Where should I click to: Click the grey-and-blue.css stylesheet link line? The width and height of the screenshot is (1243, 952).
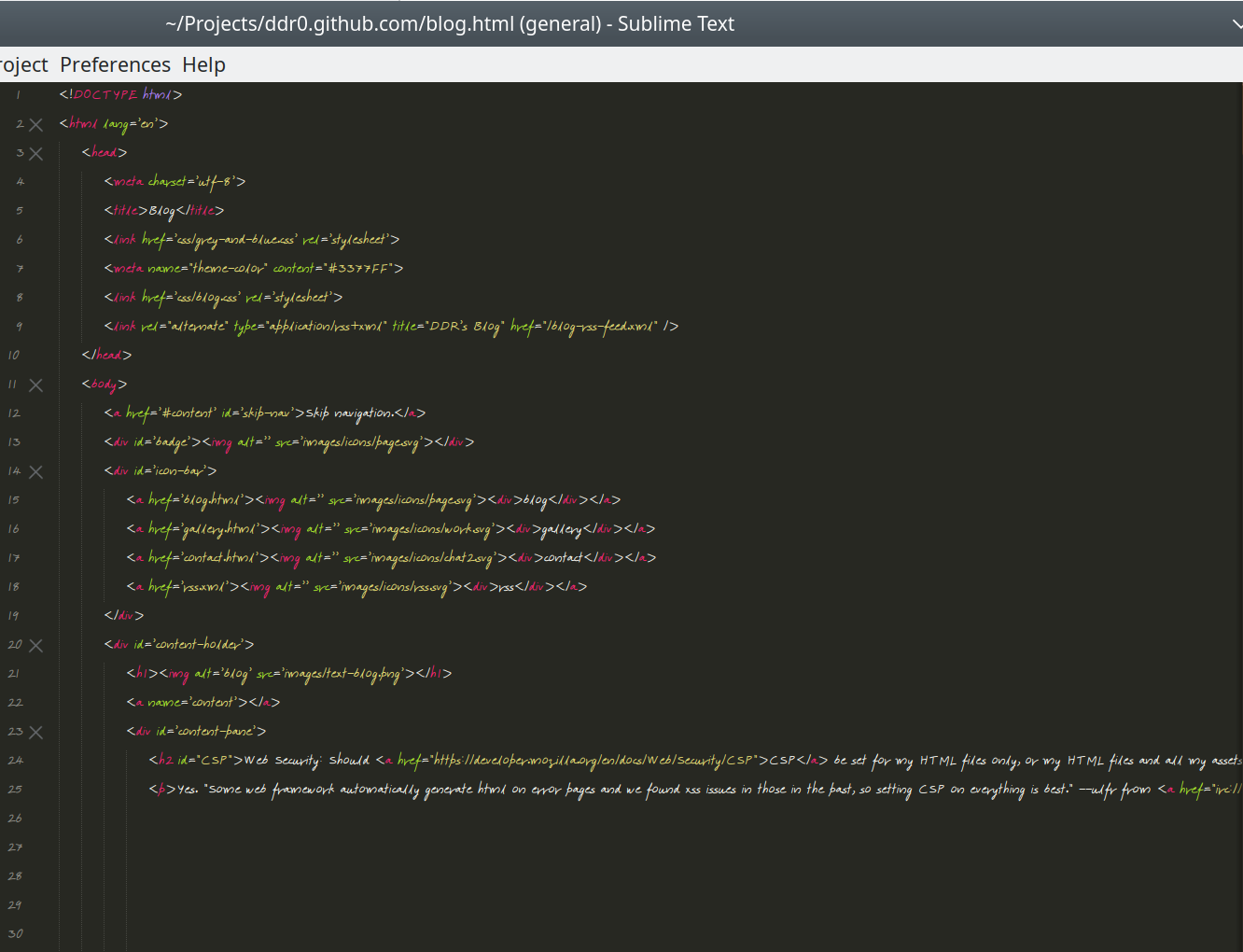click(x=252, y=239)
